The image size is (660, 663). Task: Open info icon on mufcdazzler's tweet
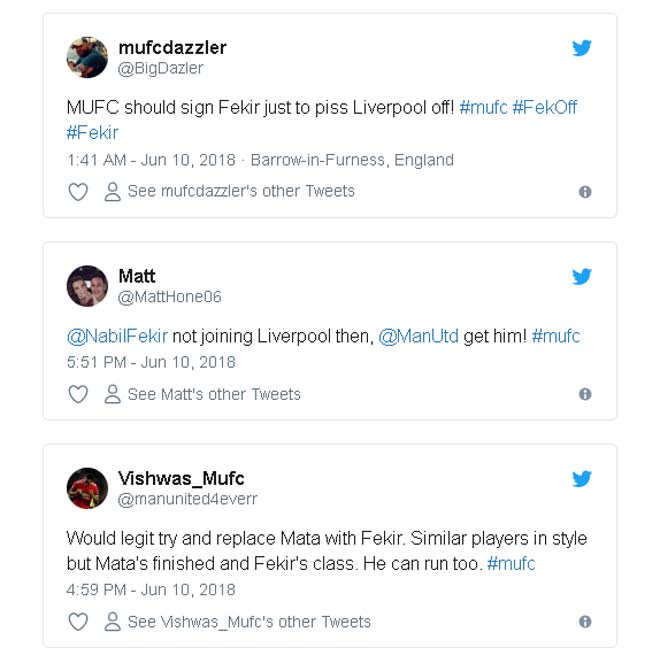585,192
